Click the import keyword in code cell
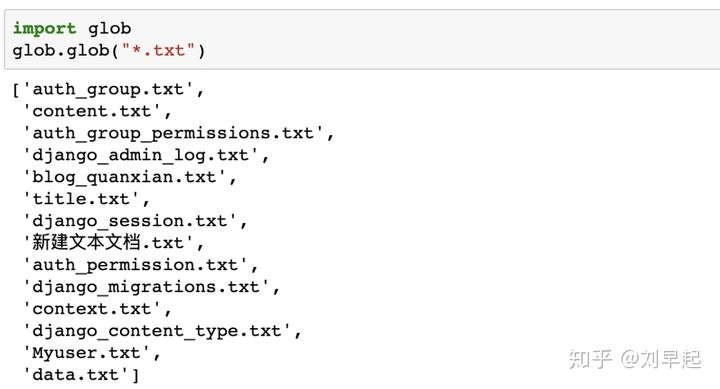Image resolution: width=720 pixels, height=389 pixels. click(x=44, y=28)
